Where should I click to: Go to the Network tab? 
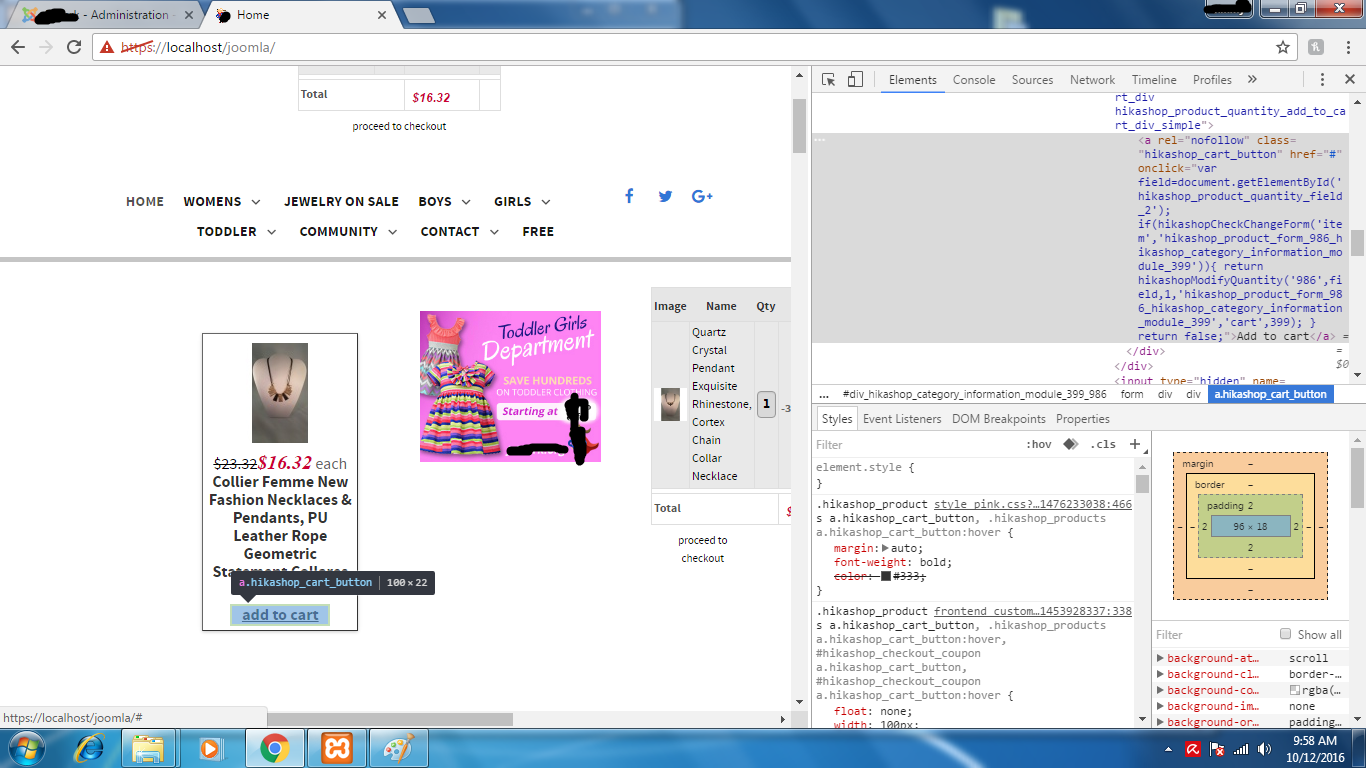[1092, 80]
